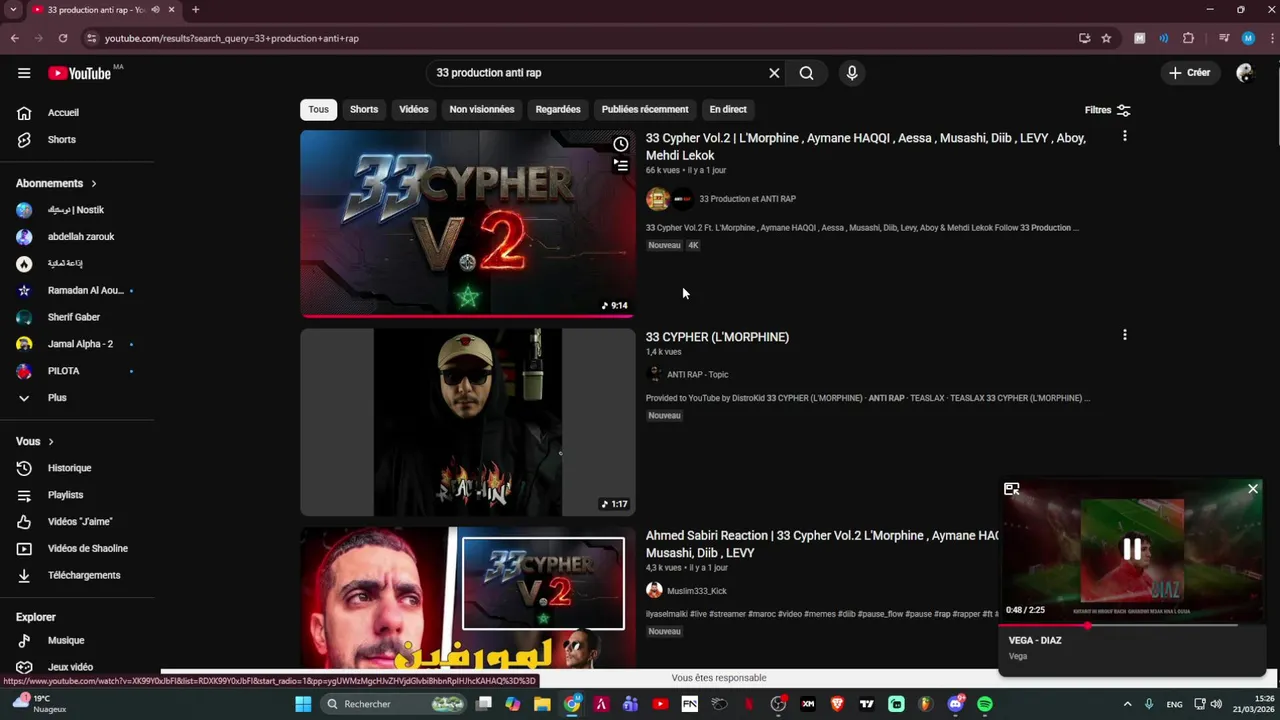This screenshot has width=1280, height=720.
Task: Show hidden system tray icons
Action: tap(1127, 704)
